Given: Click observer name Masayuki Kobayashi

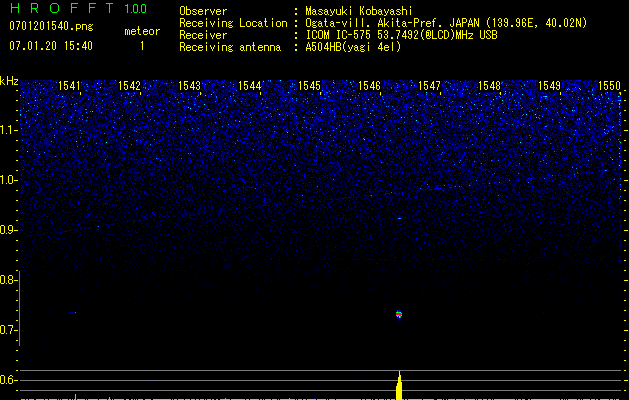Looking at the screenshot, I should 368,12.
